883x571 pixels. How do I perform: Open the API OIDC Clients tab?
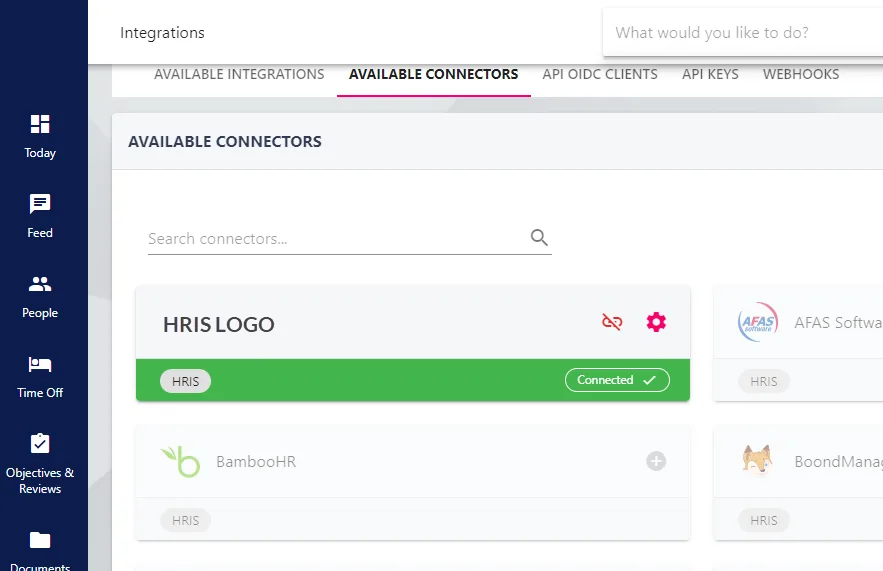tap(600, 74)
